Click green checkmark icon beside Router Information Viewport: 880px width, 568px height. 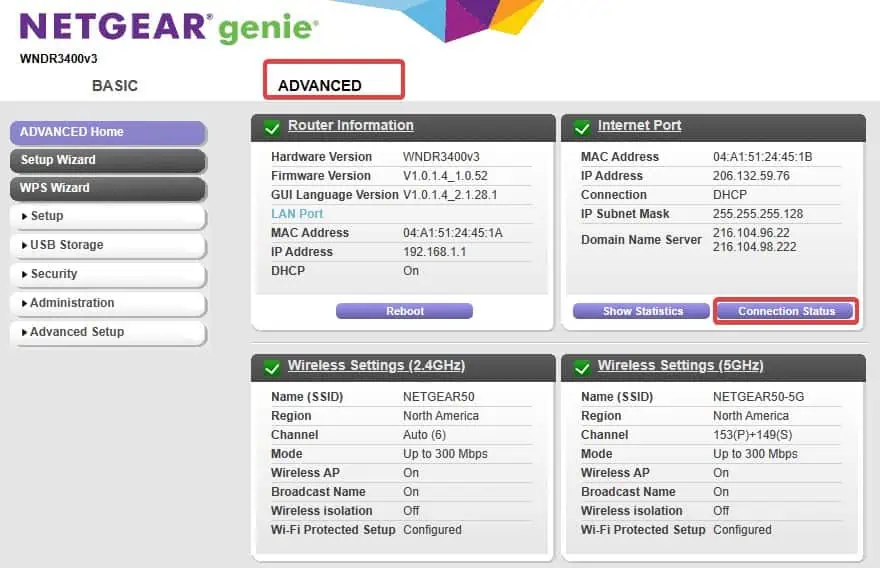(x=272, y=128)
